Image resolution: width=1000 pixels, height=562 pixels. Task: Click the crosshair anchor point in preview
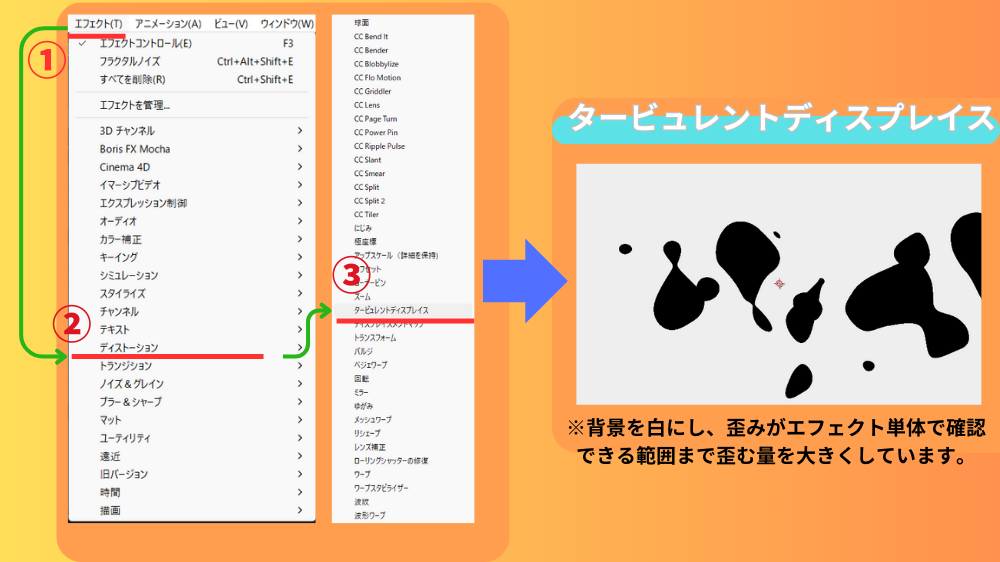pyautogui.click(x=781, y=284)
